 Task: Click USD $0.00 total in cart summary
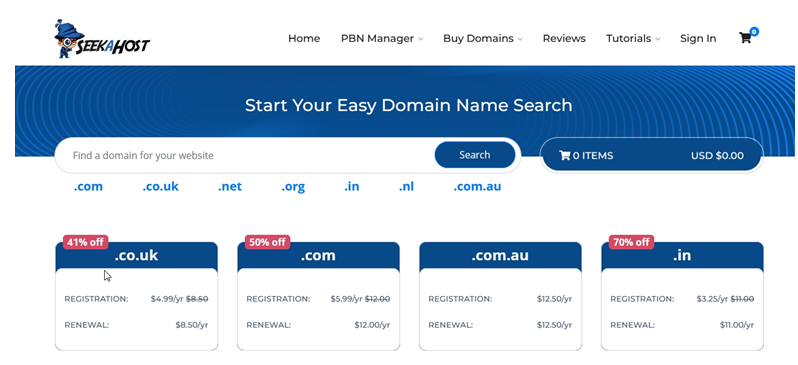717,156
